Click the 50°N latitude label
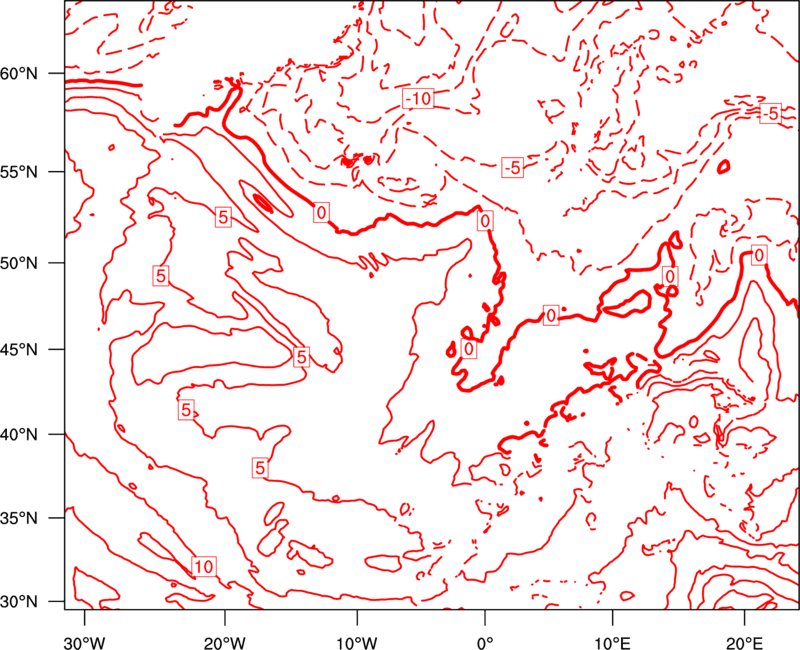 (x=18, y=263)
